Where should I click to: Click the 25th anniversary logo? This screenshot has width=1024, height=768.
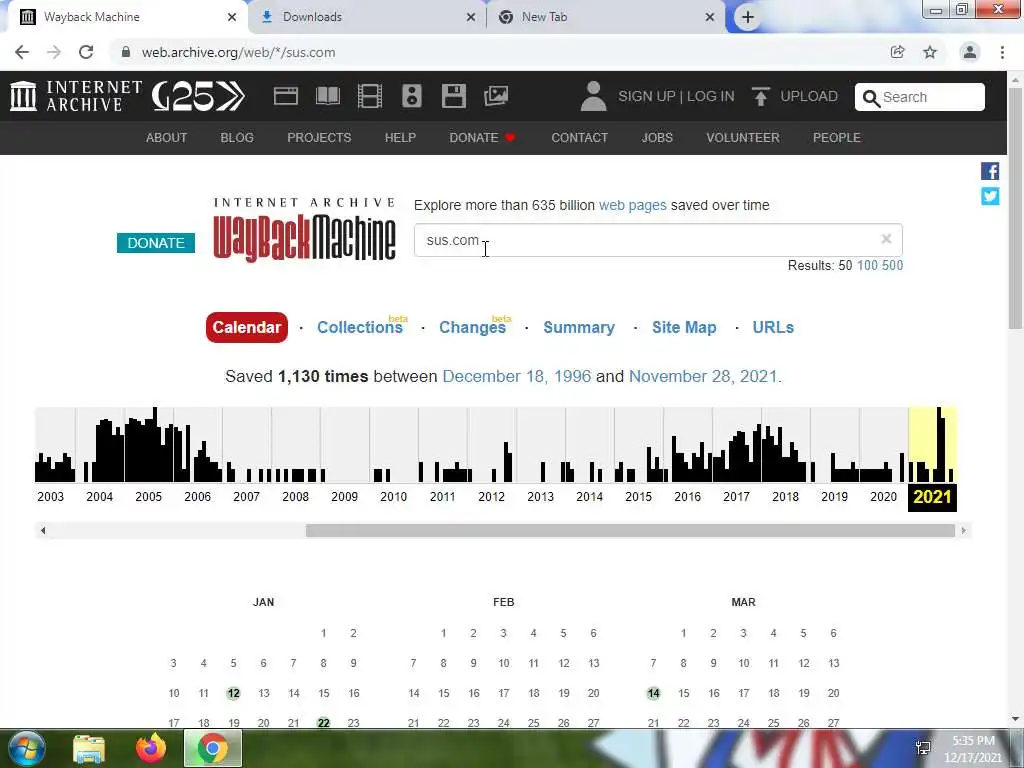click(199, 97)
